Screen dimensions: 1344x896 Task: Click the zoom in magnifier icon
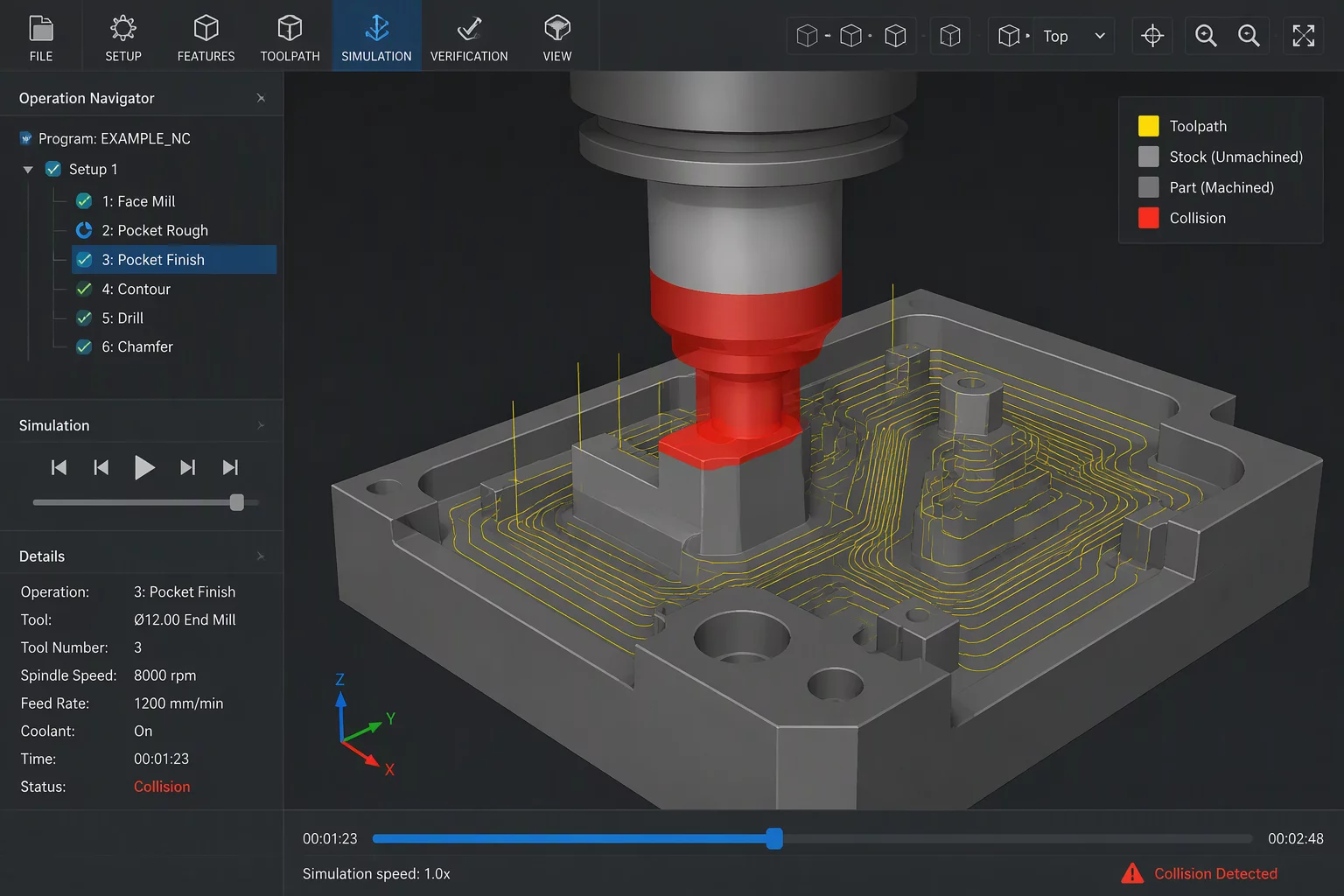click(1206, 36)
